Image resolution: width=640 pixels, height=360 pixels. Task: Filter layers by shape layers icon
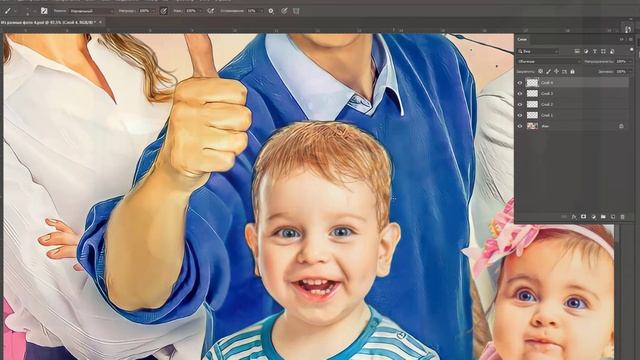coord(603,51)
